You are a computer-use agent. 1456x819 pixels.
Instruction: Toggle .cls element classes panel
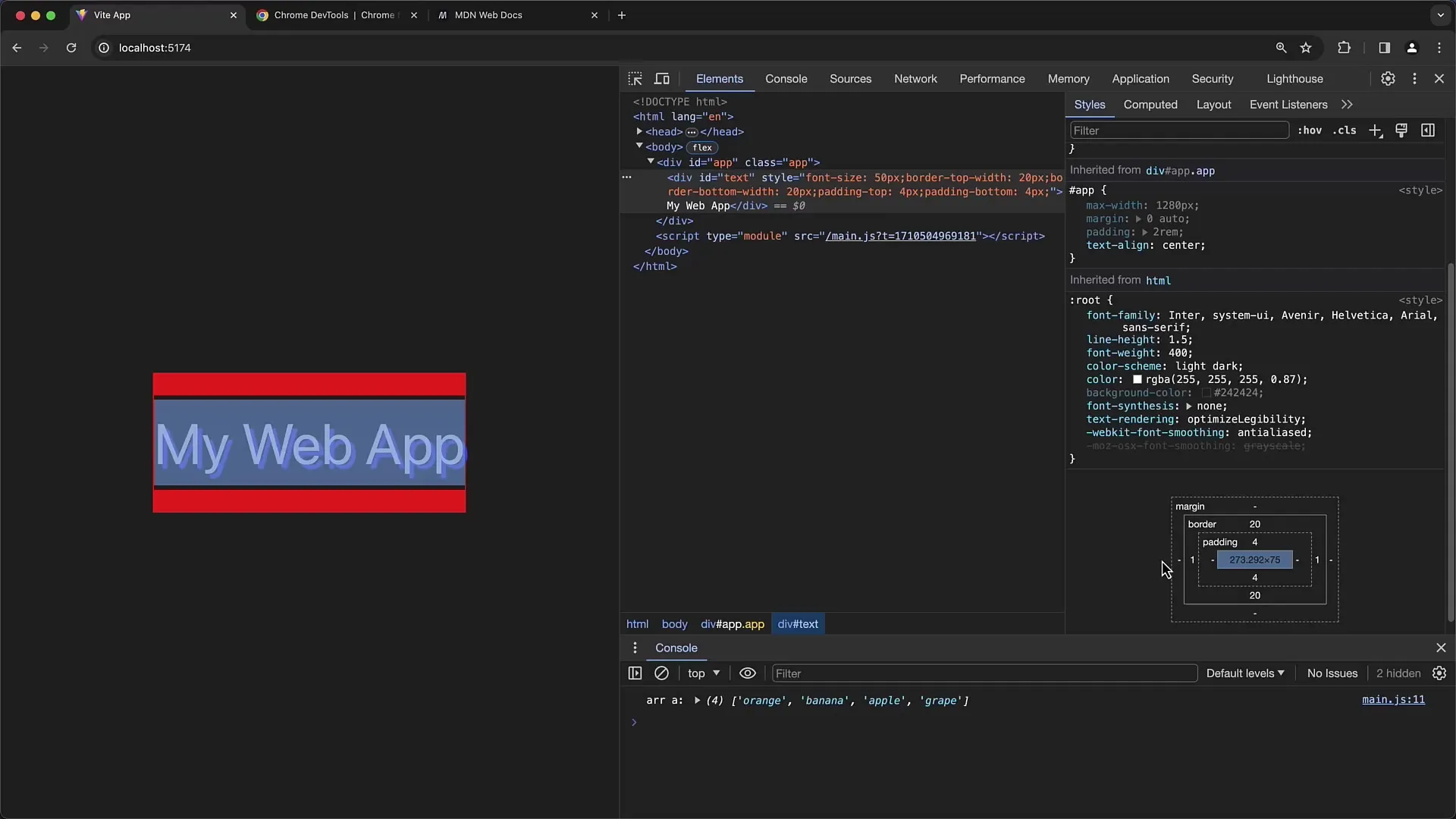tap(1345, 130)
